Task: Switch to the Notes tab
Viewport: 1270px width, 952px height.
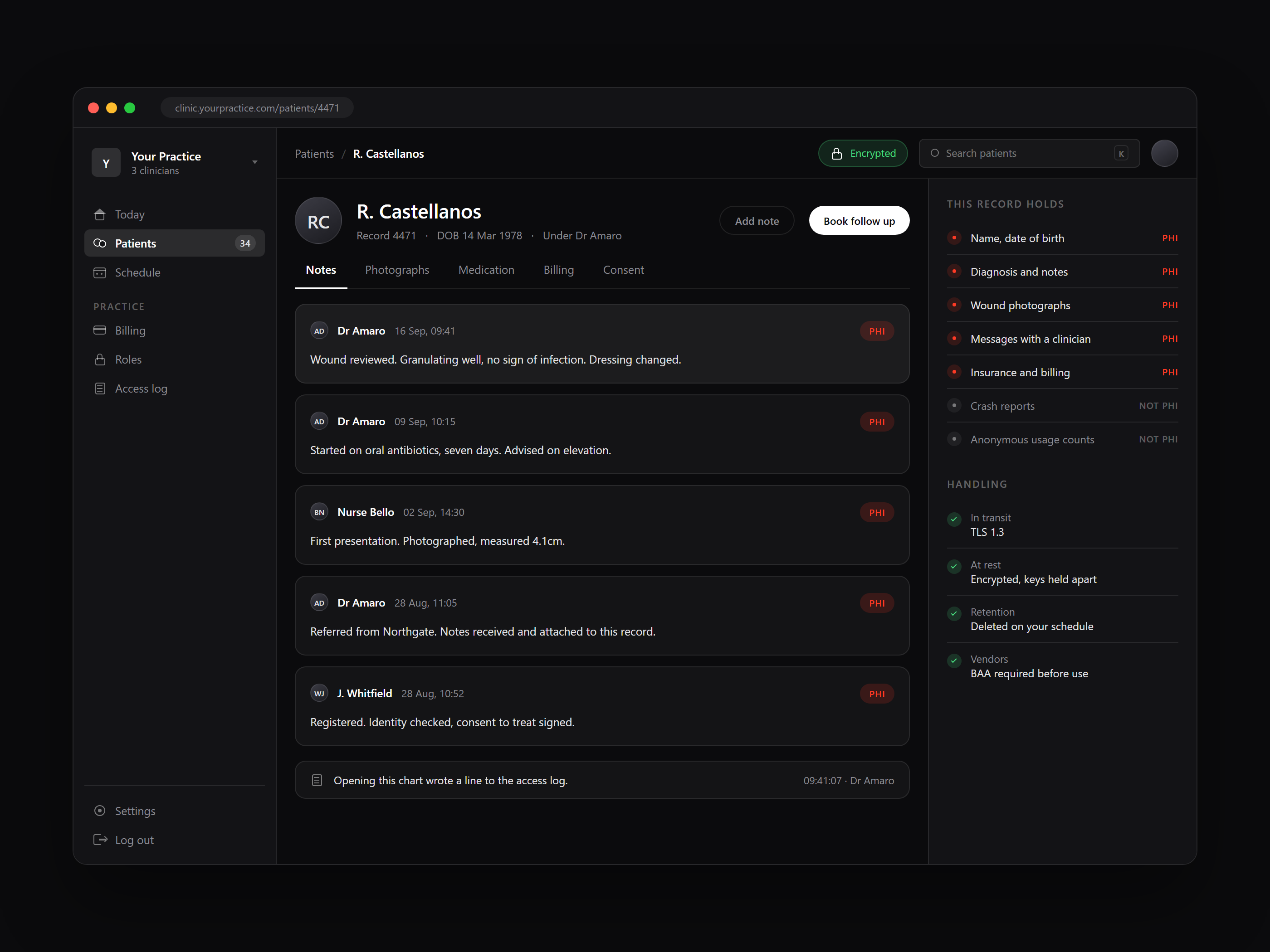Action: (x=321, y=270)
